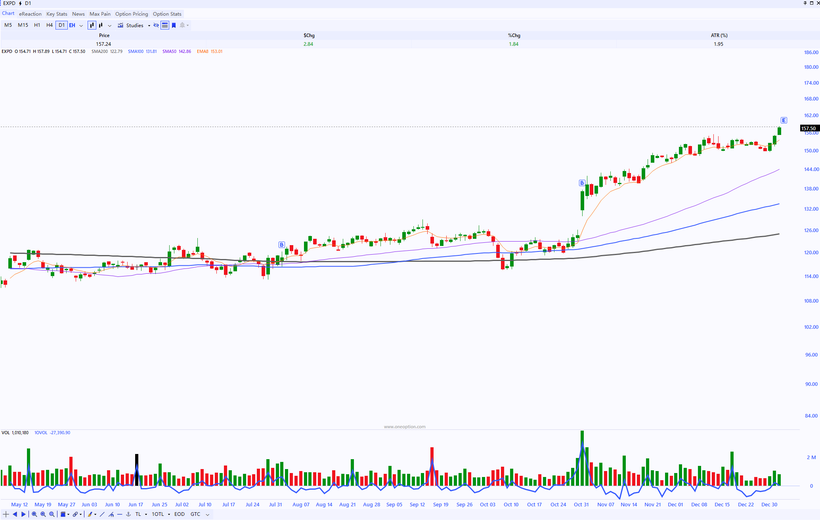Select the D1 daily timeframe
The height and width of the screenshot is (520, 820).
click(x=61, y=25)
